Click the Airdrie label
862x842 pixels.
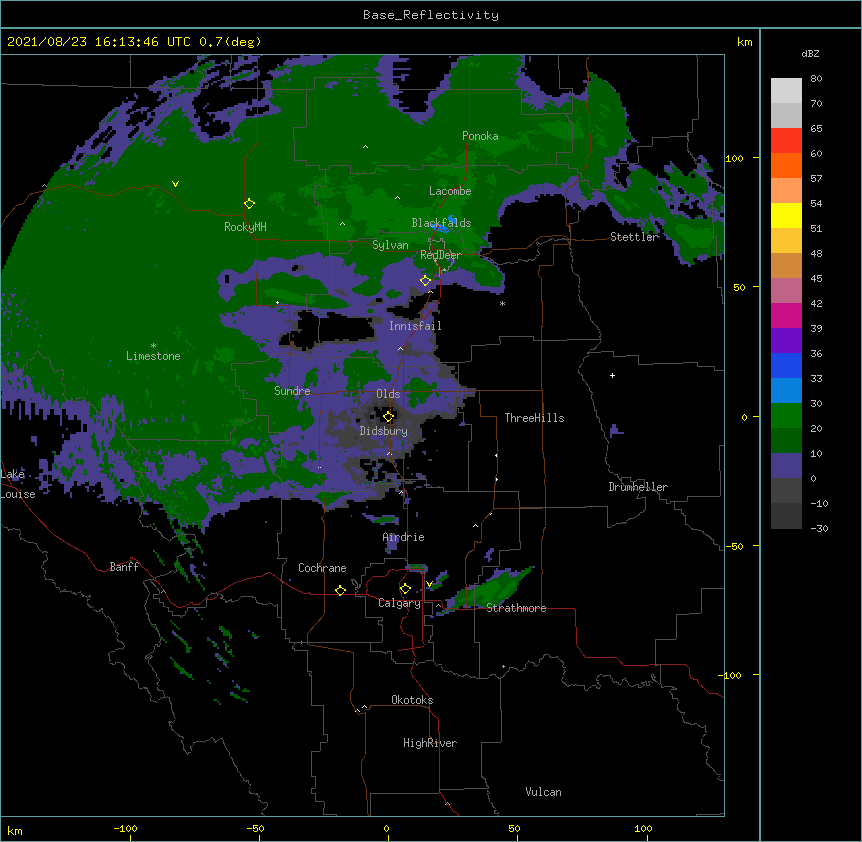tap(404, 537)
